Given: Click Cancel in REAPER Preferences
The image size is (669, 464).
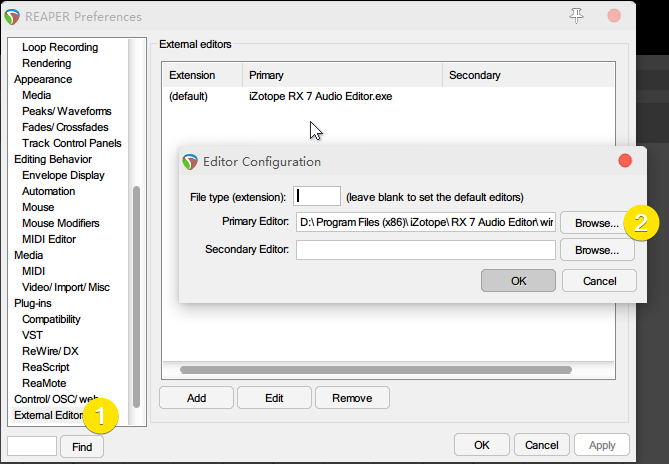Looking at the screenshot, I should coord(541,445).
